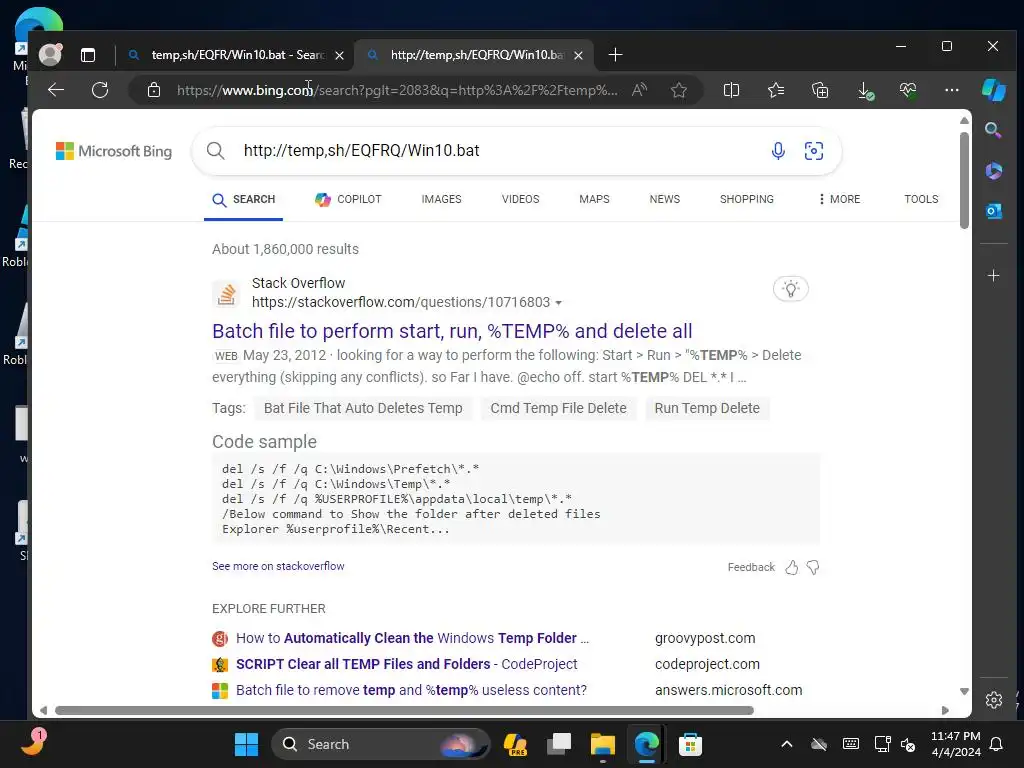Select tag Cmd Temp File Delete
Screen dimensions: 1024x768
pyautogui.click(x=558, y=408)
